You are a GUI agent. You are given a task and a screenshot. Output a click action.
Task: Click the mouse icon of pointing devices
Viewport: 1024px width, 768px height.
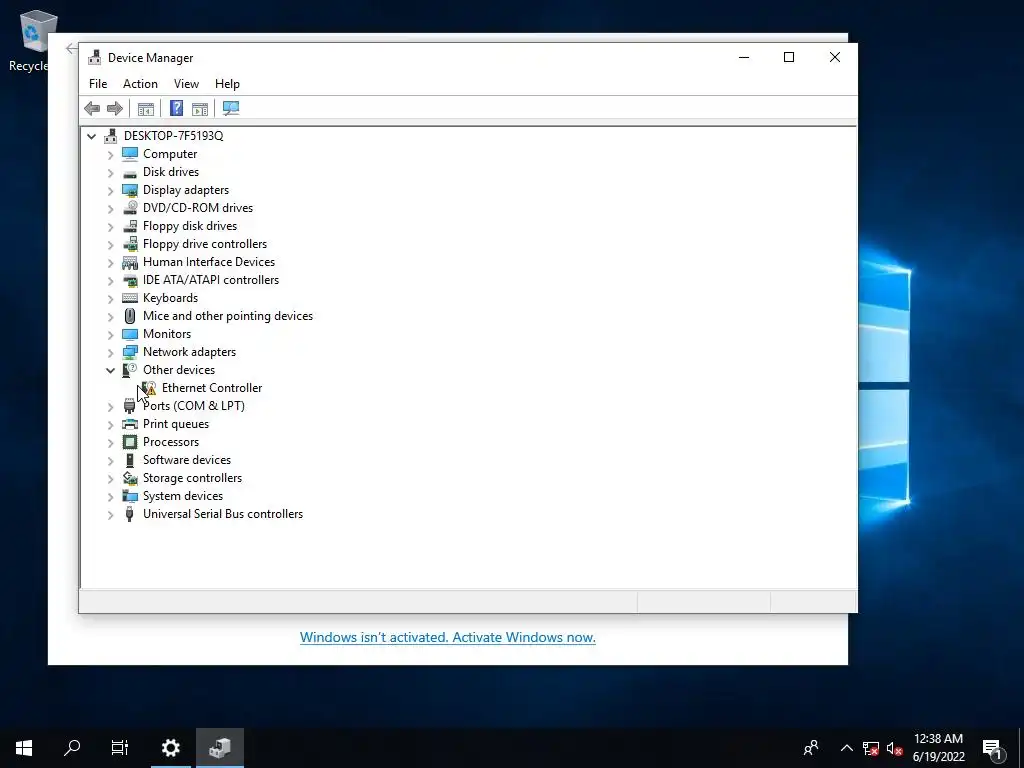130,316
